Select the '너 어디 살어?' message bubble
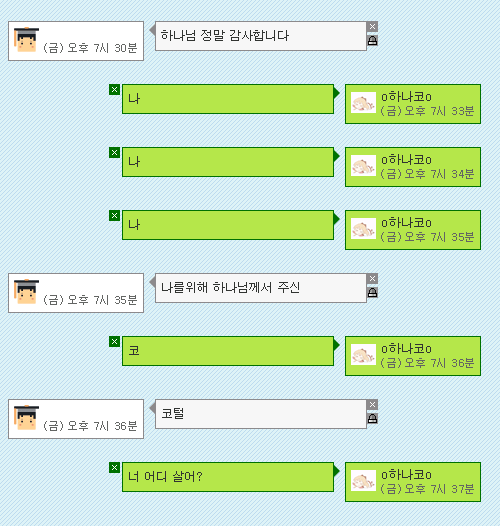The image size is (500, 526). point(228,477)
